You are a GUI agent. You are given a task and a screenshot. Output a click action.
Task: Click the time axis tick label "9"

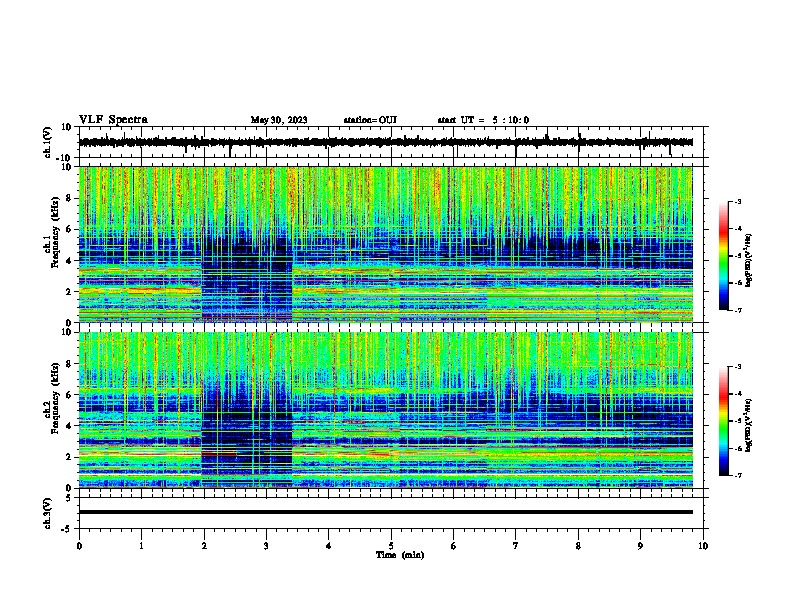tap(640, 546)
